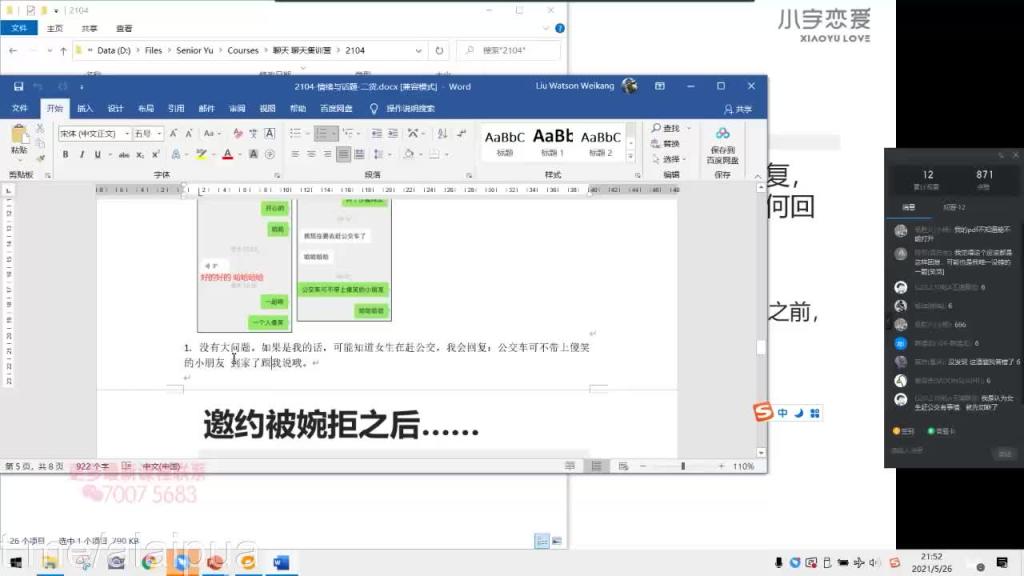1024x576 pixels.
Task: Toggle italic formatting
Action: tap(82, 155)
